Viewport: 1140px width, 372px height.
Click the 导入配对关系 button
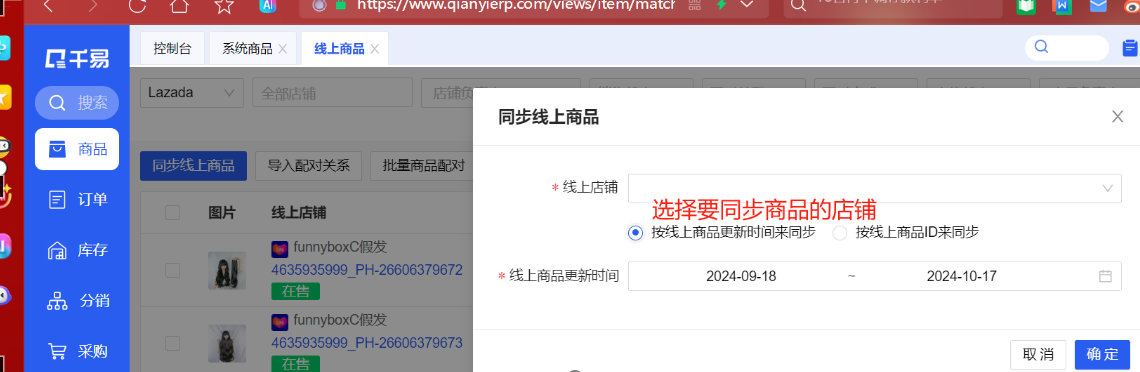click(x=309, y=166)
